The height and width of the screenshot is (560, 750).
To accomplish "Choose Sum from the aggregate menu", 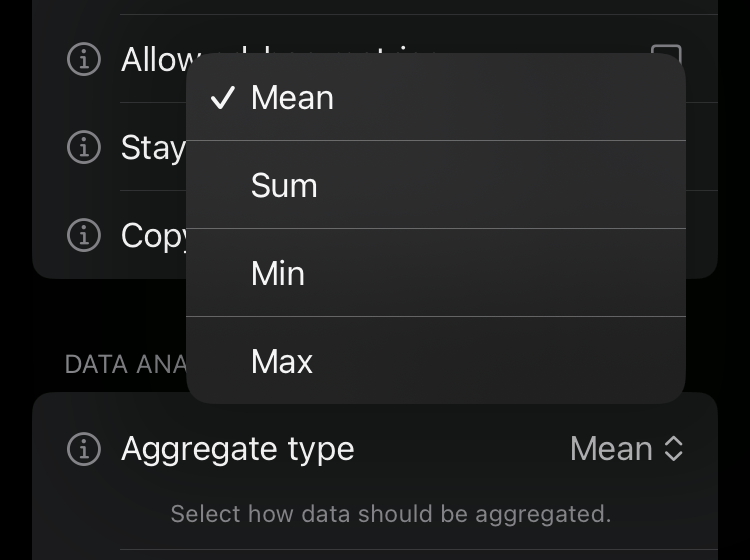I will pyautogui.click(x=435, y=185).
